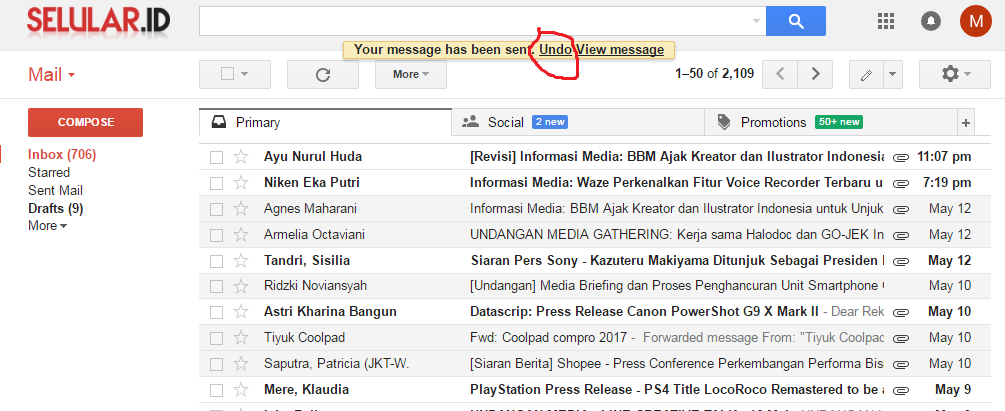The image size is (1005, 411).
Task: Switch to the Promotions tab
Action: click(830, 122)
